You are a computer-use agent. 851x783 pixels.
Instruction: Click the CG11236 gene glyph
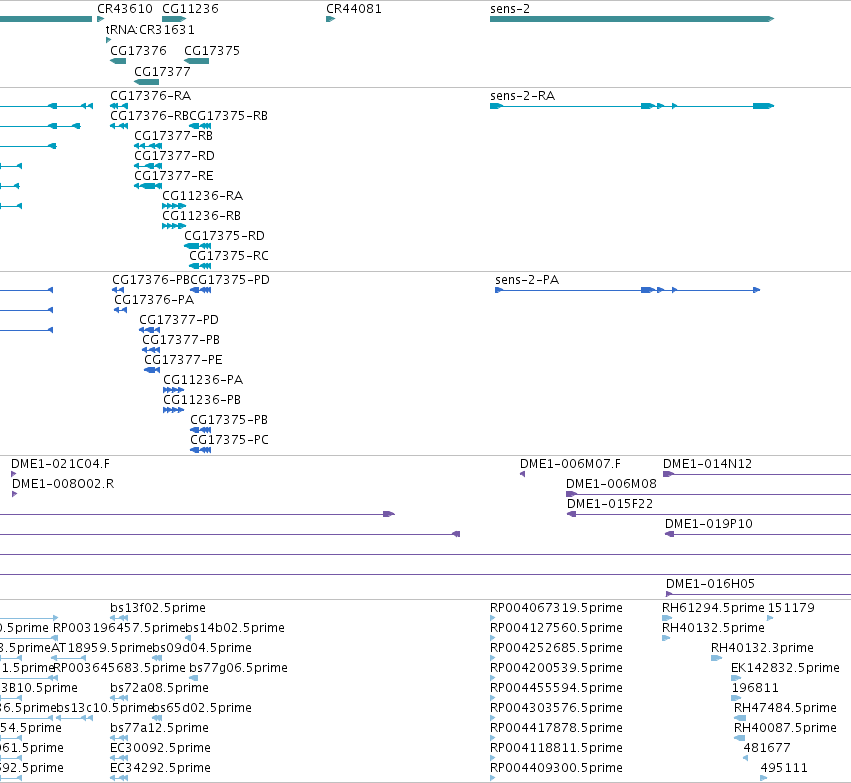174,19
